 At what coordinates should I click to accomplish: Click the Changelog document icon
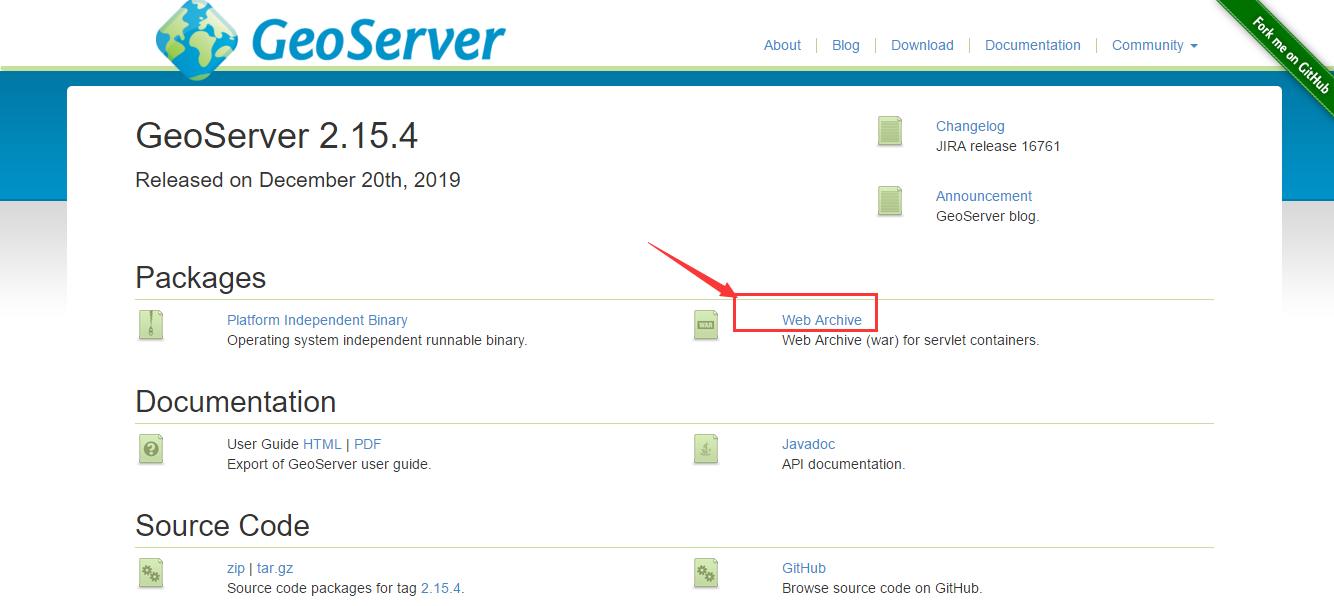(889, 131)
